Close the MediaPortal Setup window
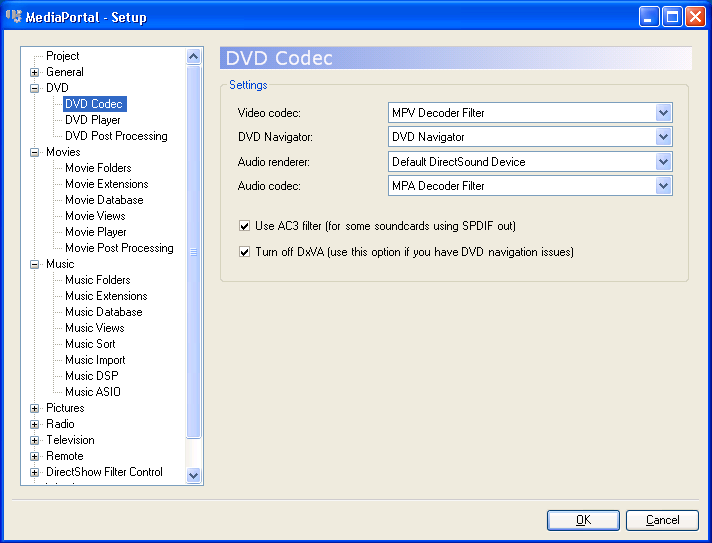This screenshot has width=712, height=543. tap(695, 17)
